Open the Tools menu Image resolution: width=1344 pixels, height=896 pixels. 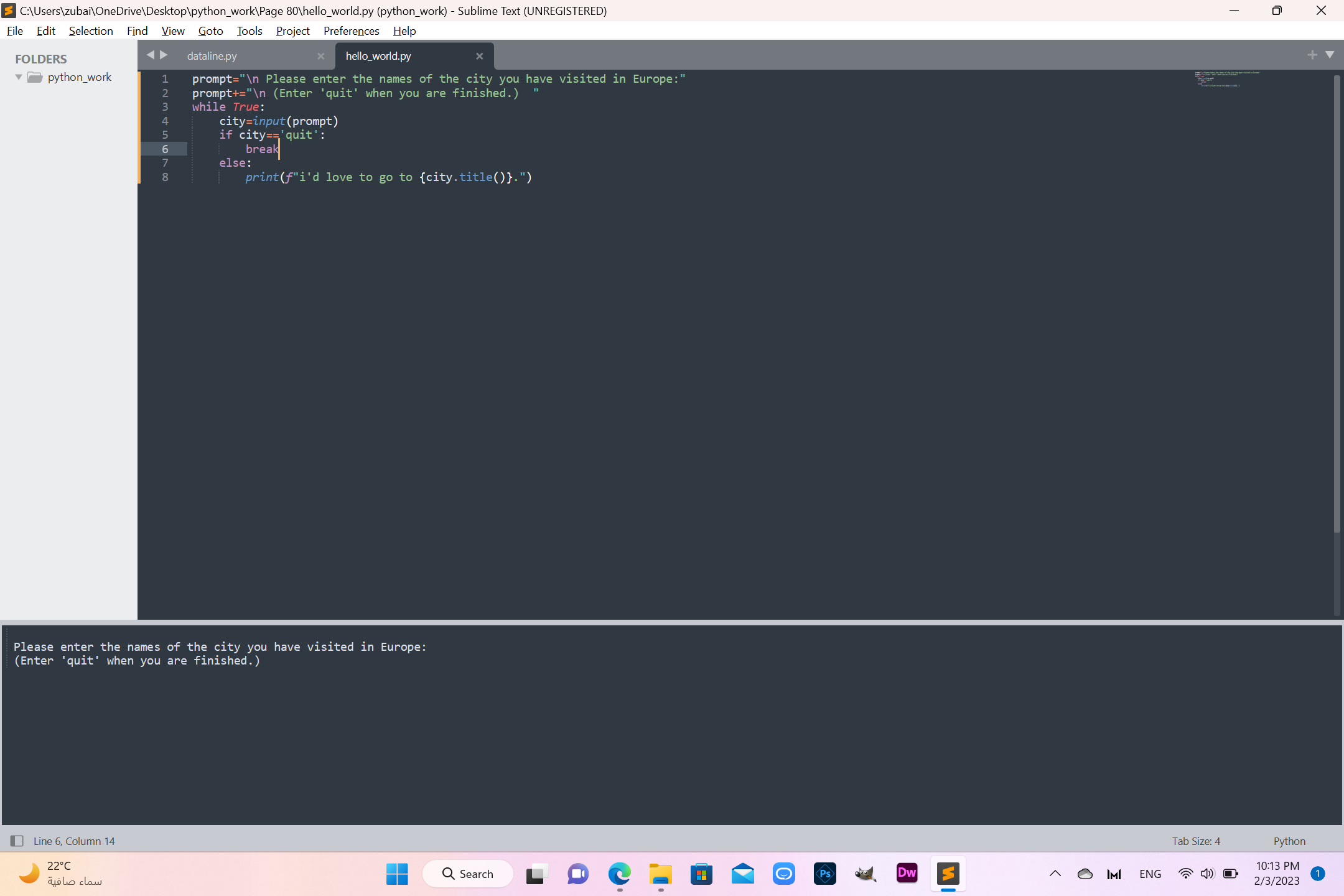249,31
